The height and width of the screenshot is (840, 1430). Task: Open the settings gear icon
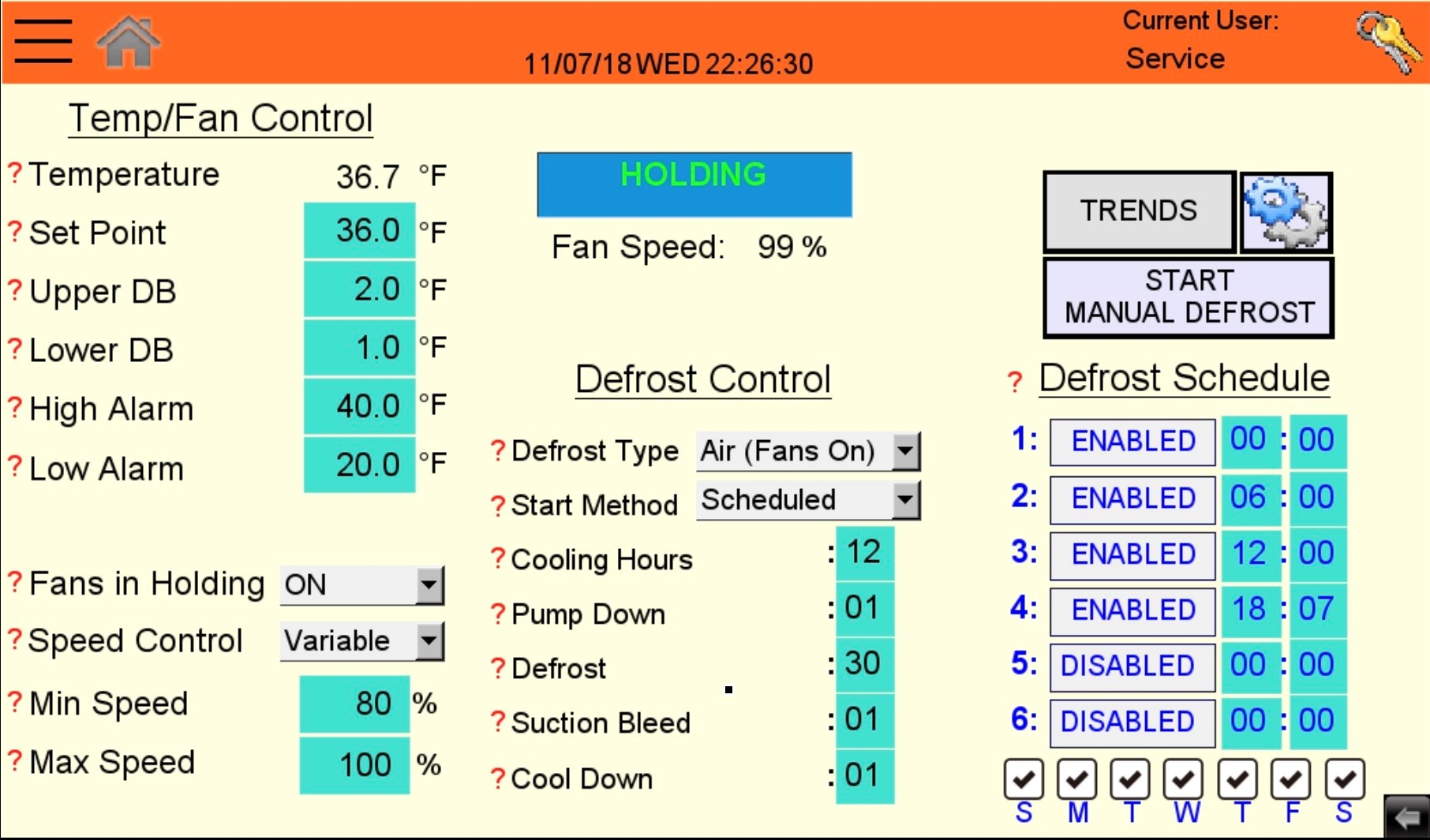[1286, 211]
